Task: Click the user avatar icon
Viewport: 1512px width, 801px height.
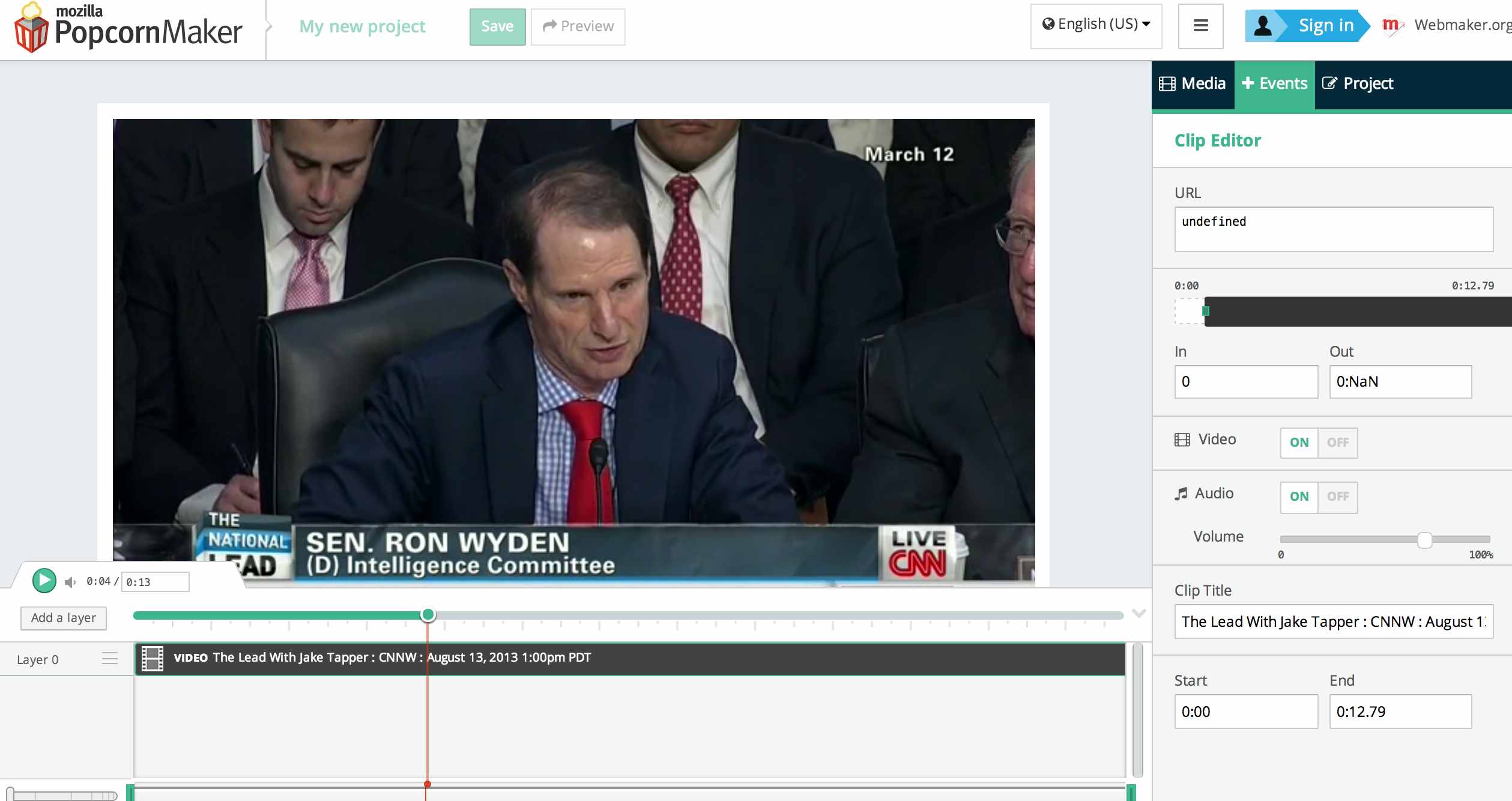Action: click(1263, 26)
